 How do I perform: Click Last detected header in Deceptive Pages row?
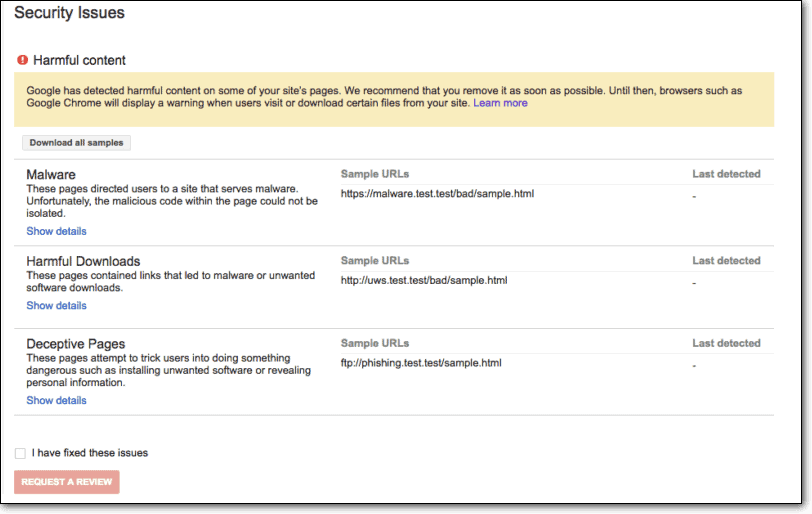click(x=726, y=343)
